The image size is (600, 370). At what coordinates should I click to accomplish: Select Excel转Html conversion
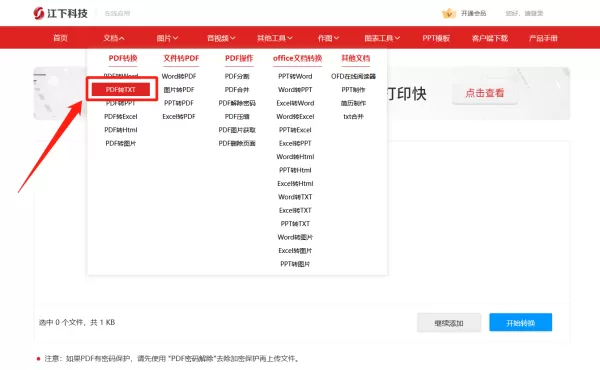pyautogui.click(x=295, y=184)
